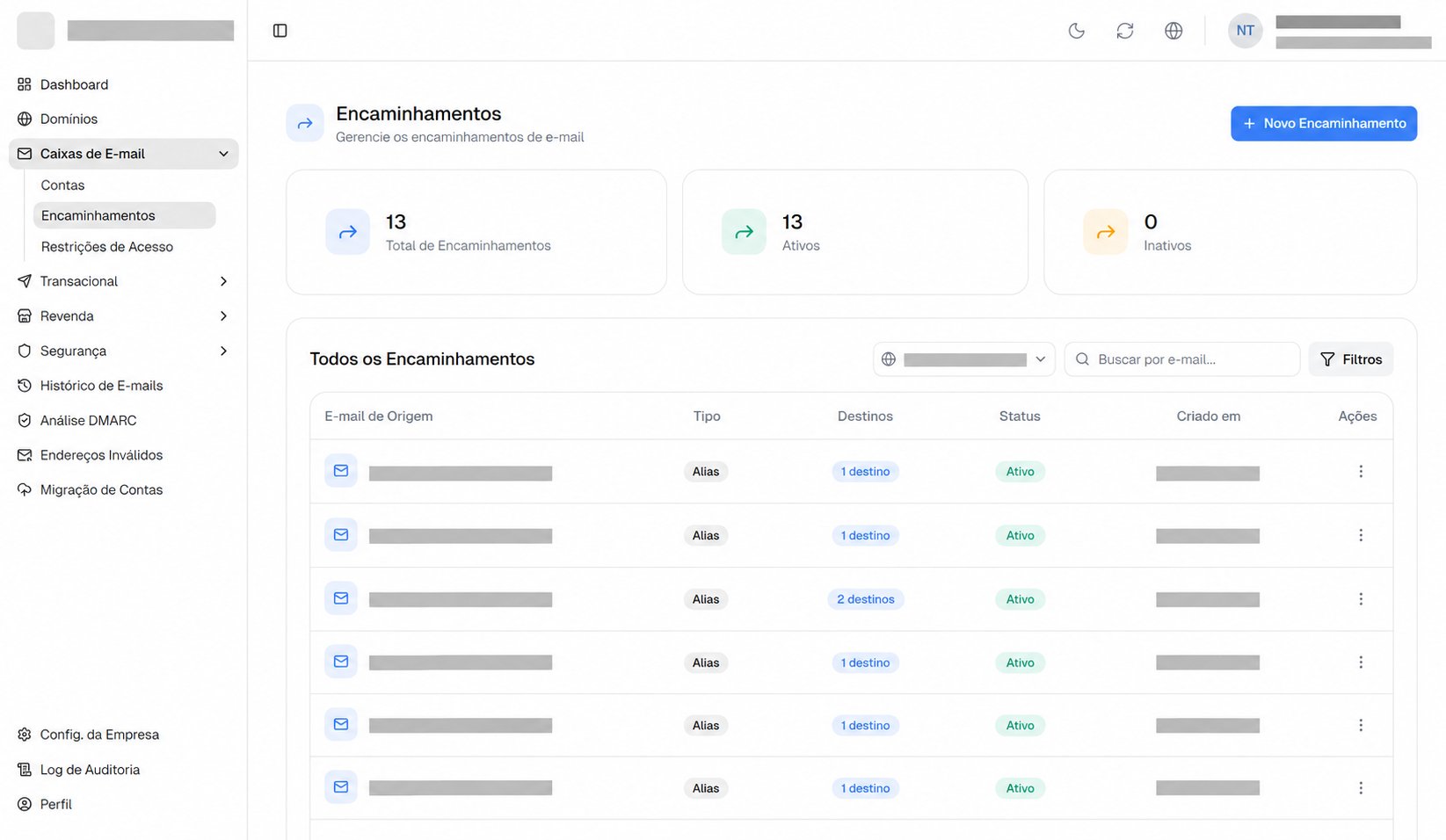Open Histórico de E-mails

tap(124, 386)
